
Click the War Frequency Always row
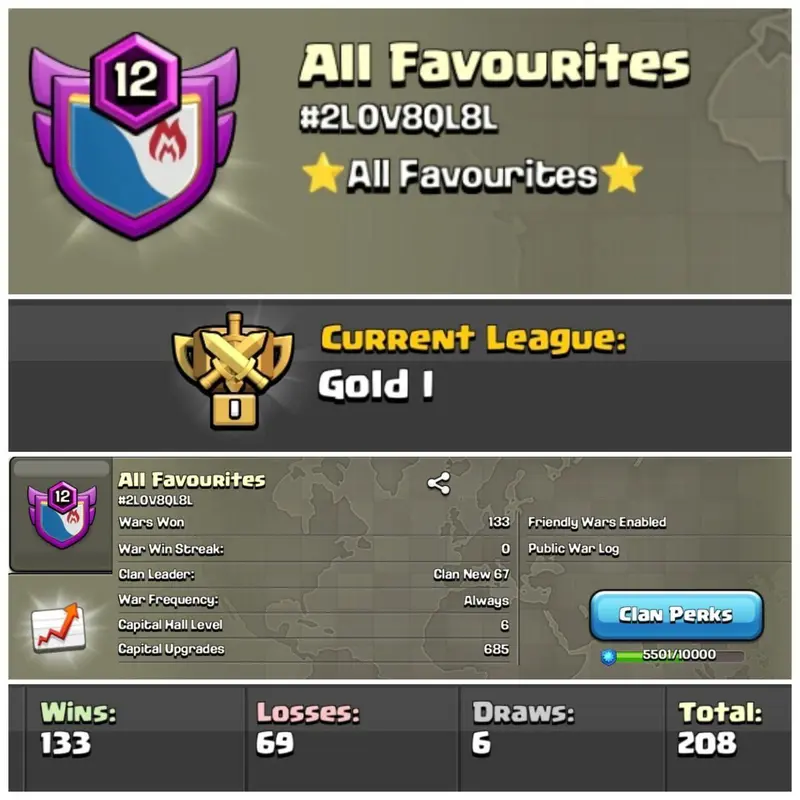pyautogui.click(x=314, y=600)
